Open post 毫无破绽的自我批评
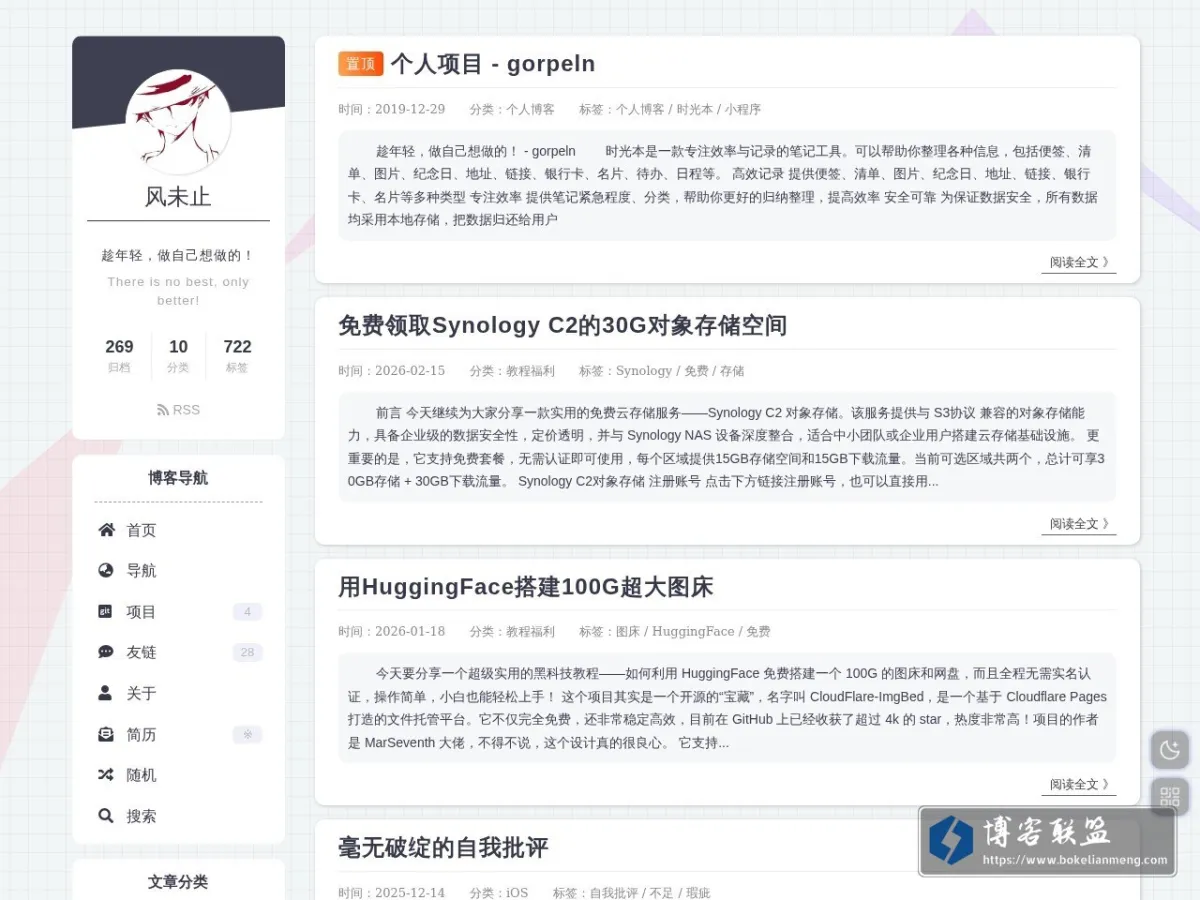The height and width of the screenshot is (900, 1200). pos(443,848)
